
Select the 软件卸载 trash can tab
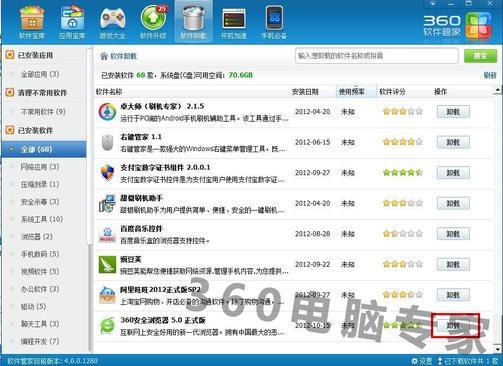click(193, 22)
